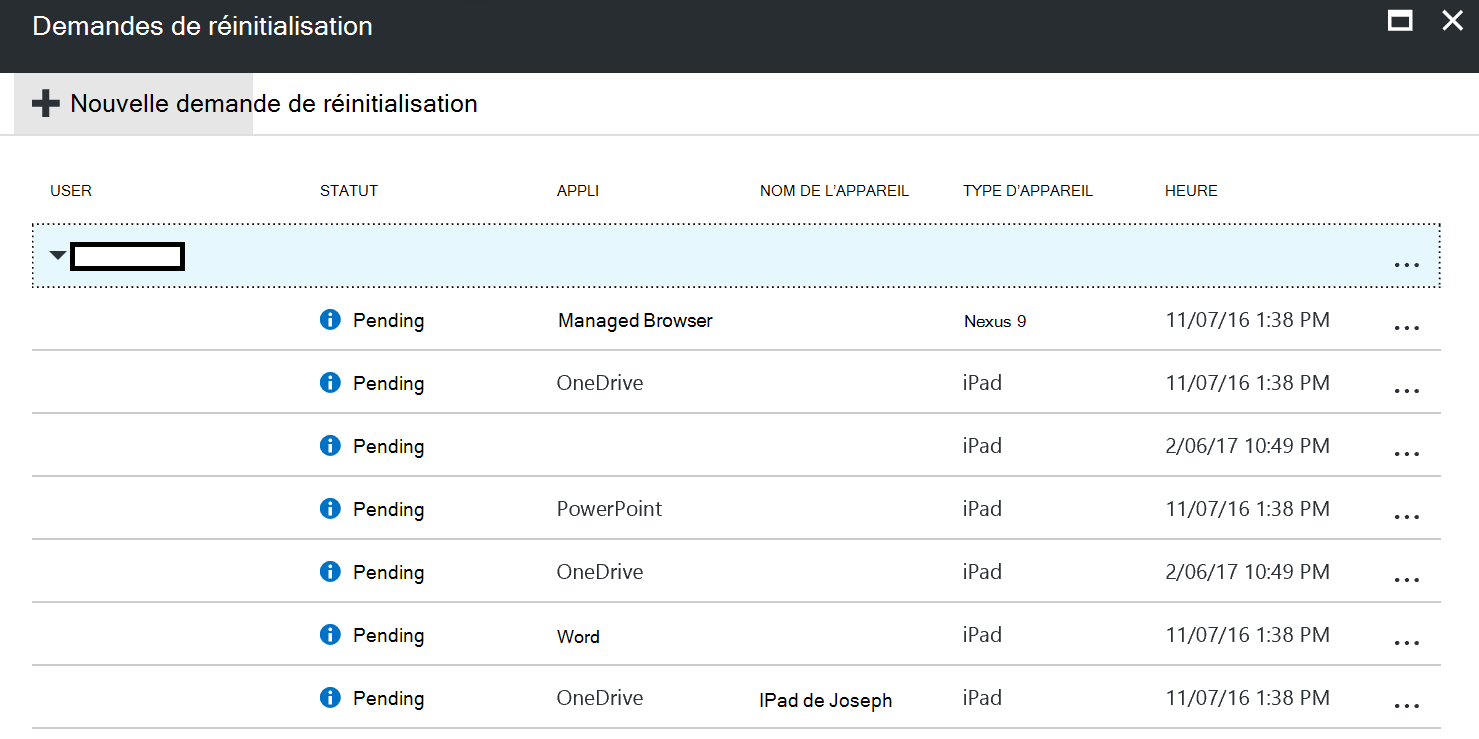The height and width of the screenshot is (739, 1479).
Task: Click info icon in Word row
Action: tap(330, 634)
